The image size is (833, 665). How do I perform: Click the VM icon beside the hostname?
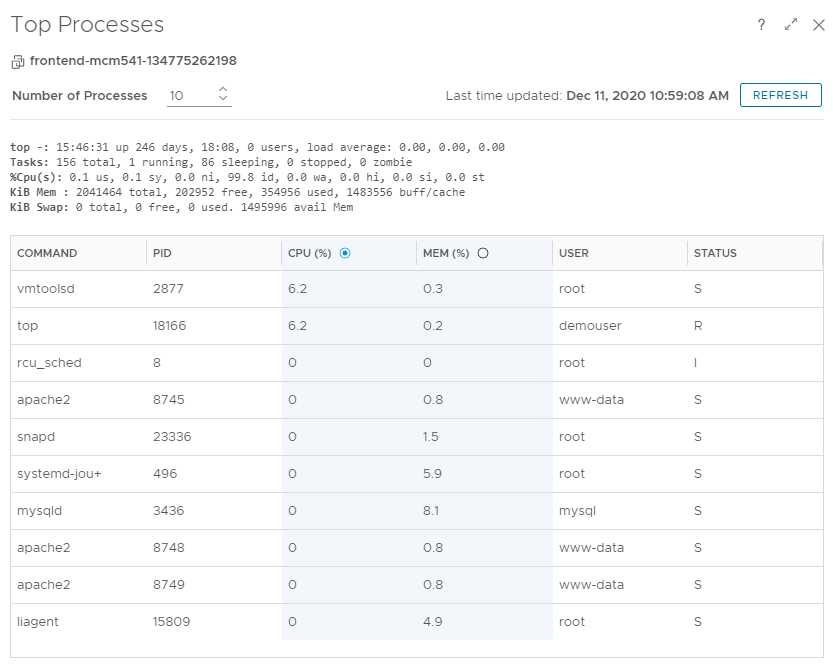15,60
